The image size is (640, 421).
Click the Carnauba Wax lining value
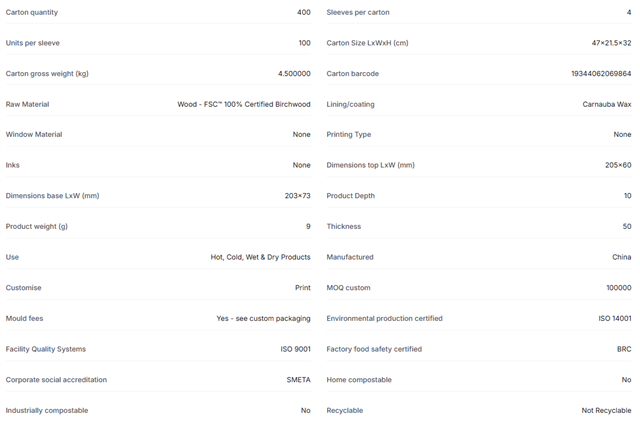(x=607, y=104)
